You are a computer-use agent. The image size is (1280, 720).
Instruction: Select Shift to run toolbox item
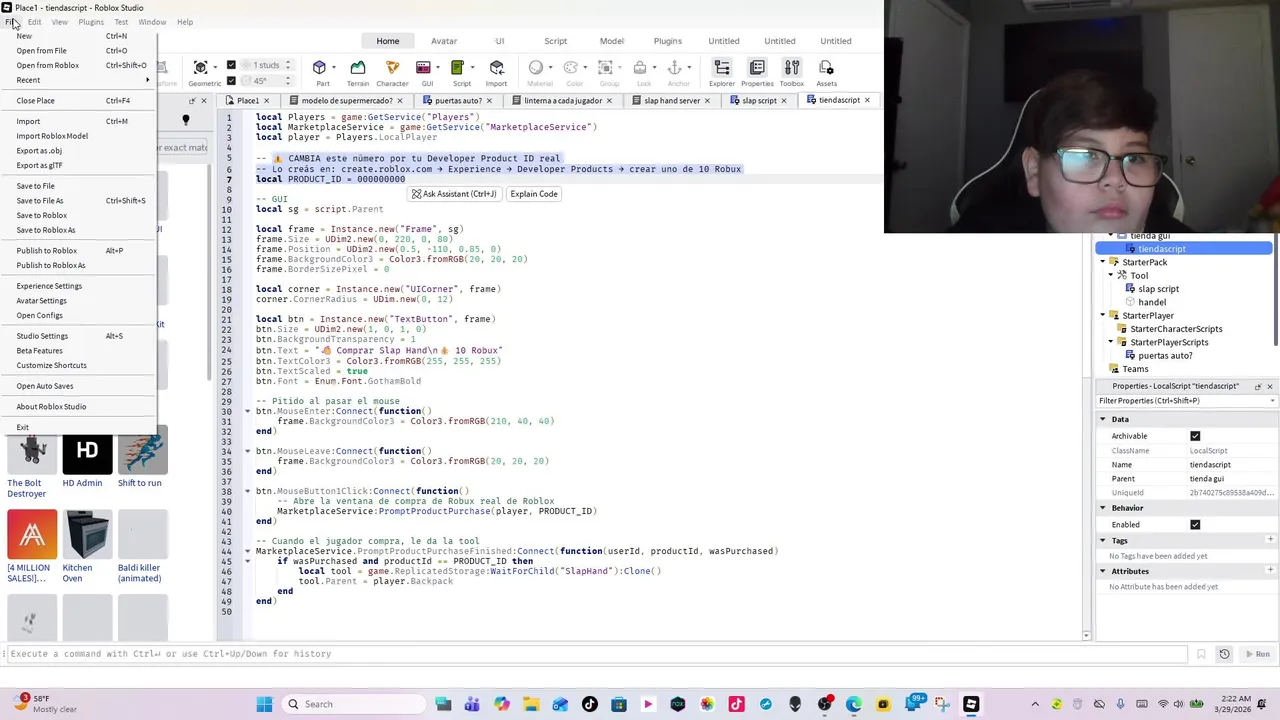pos(142,453)
